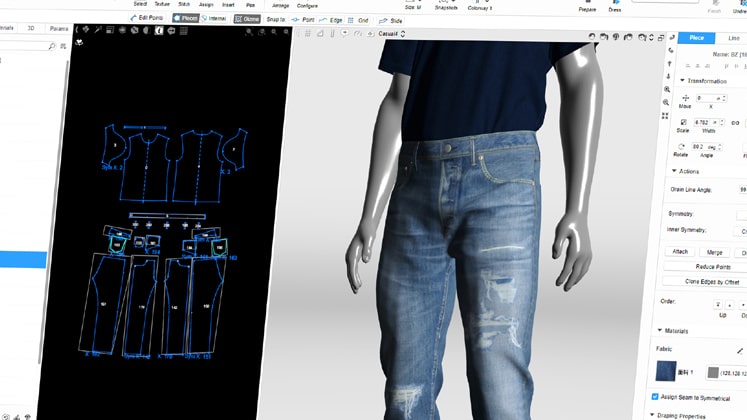Select the denim fabric swatch
Screen dimensions: 747x420
point(665,372)
